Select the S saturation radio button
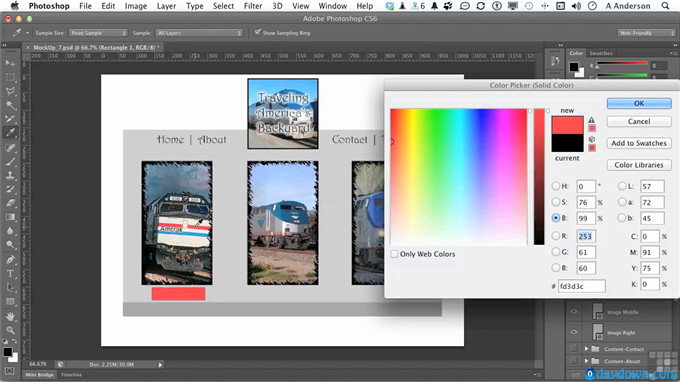The image size is (680, 382). (x=556, y=202)
